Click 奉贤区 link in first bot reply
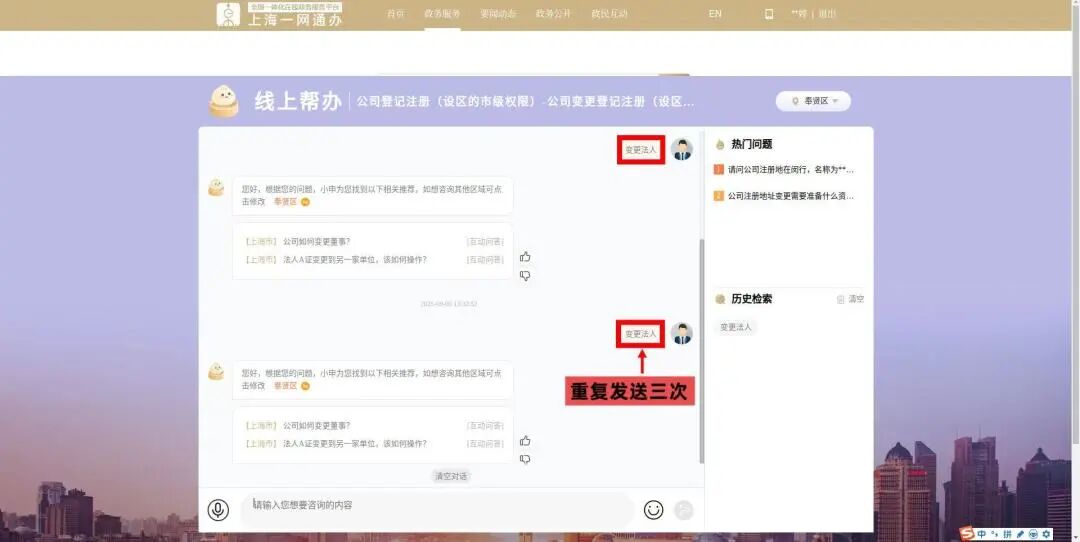This screenshot has width=1080, height=542. pos(286,202)
